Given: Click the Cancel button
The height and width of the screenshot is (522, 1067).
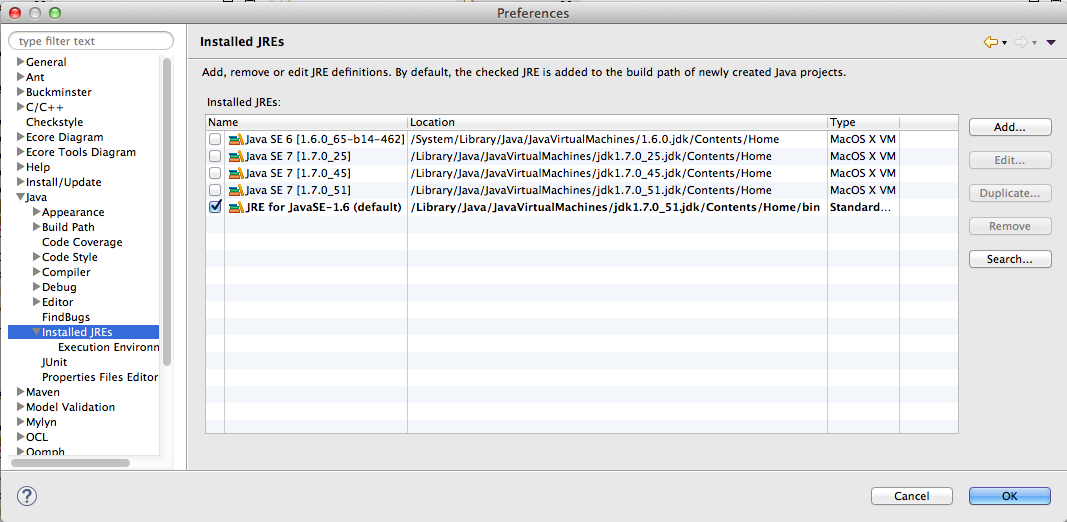Looking at the screenshot, I should 912,496.
